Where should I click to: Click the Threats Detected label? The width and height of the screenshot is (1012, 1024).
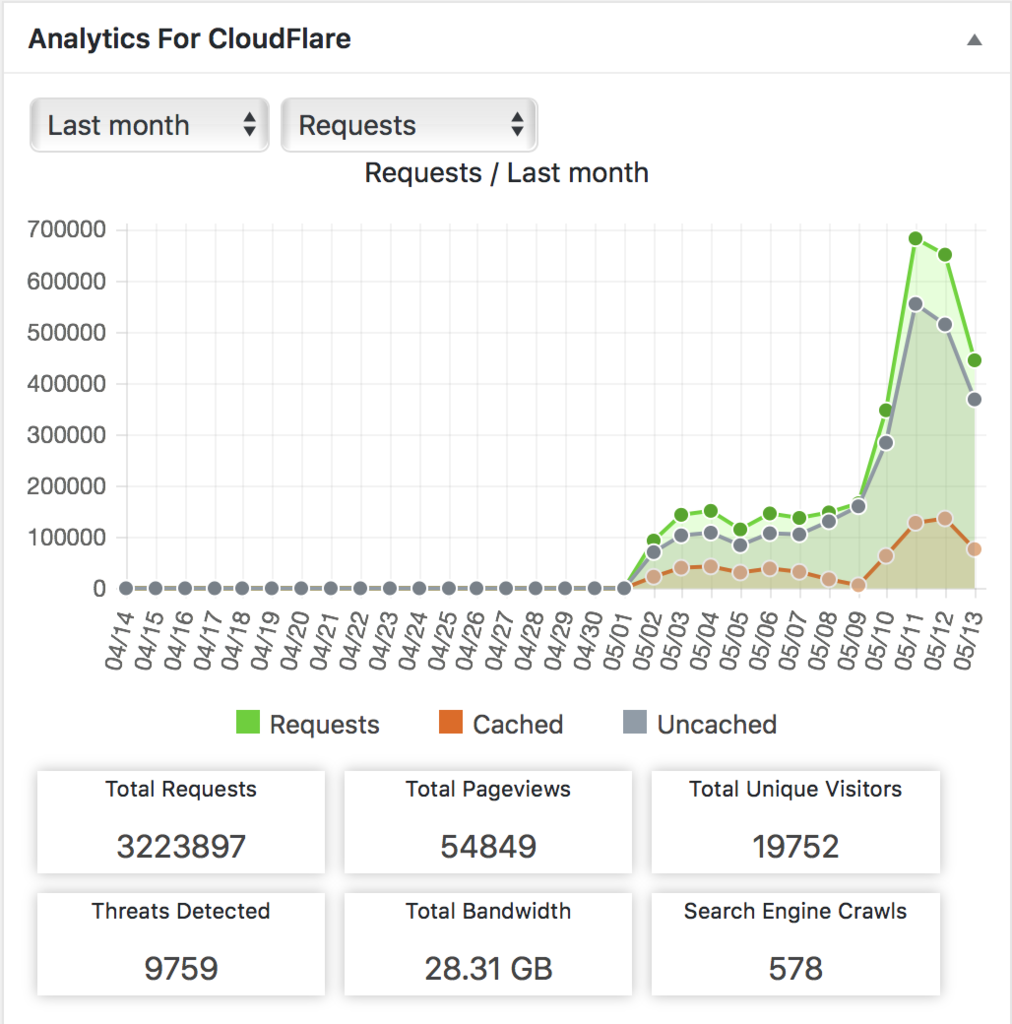181,911
